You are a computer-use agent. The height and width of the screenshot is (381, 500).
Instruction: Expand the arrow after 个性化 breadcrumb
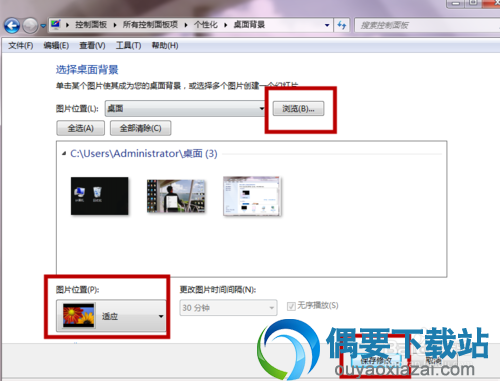click(x=226, y=25)
